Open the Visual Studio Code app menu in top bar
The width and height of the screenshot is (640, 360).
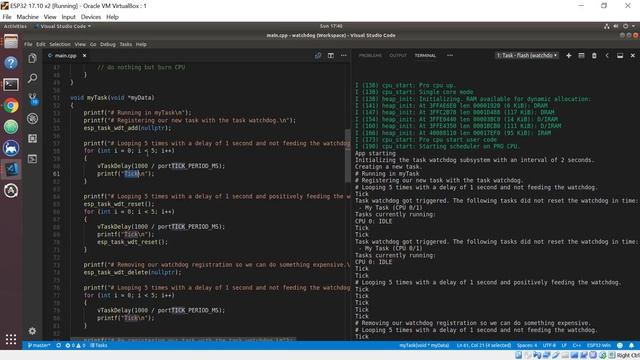click(63, 26)
